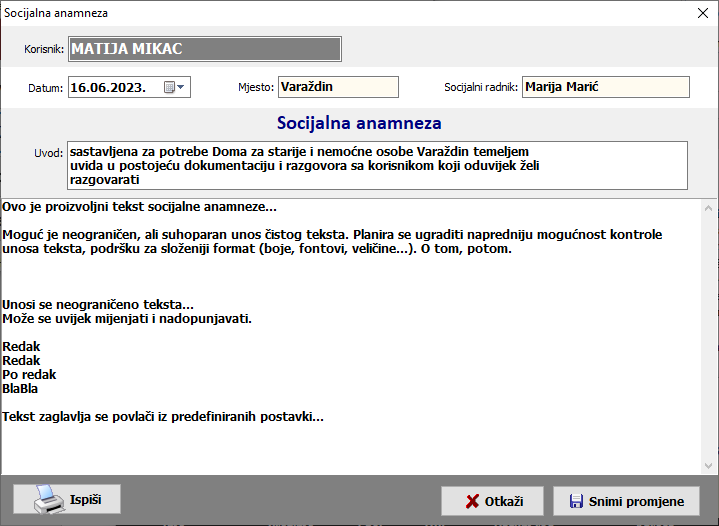Click the floppy disk icon to save changes

coord(575,501)
